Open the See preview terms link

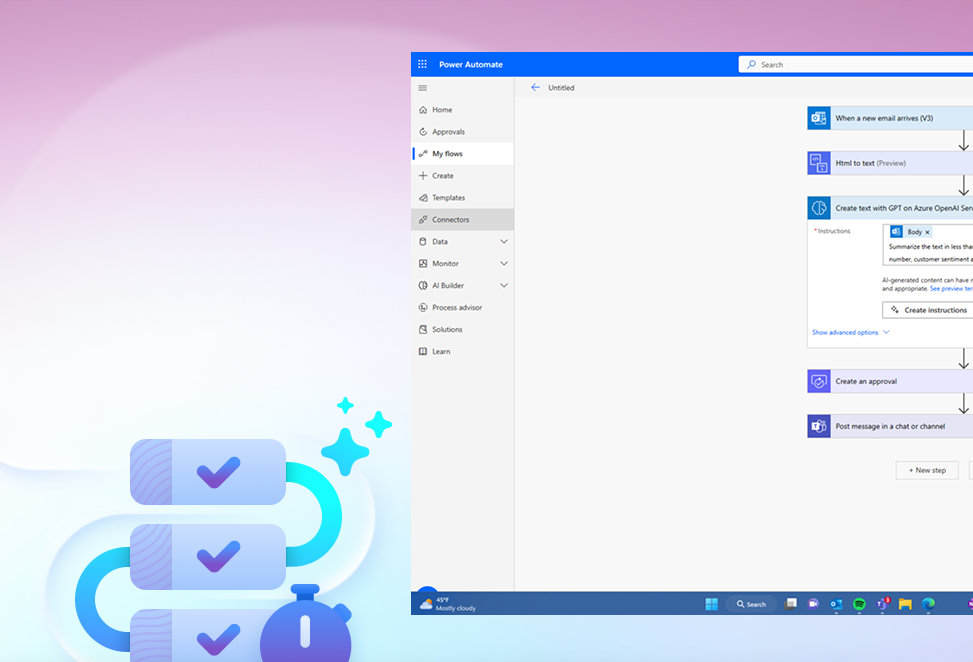[x=951, y=289]
